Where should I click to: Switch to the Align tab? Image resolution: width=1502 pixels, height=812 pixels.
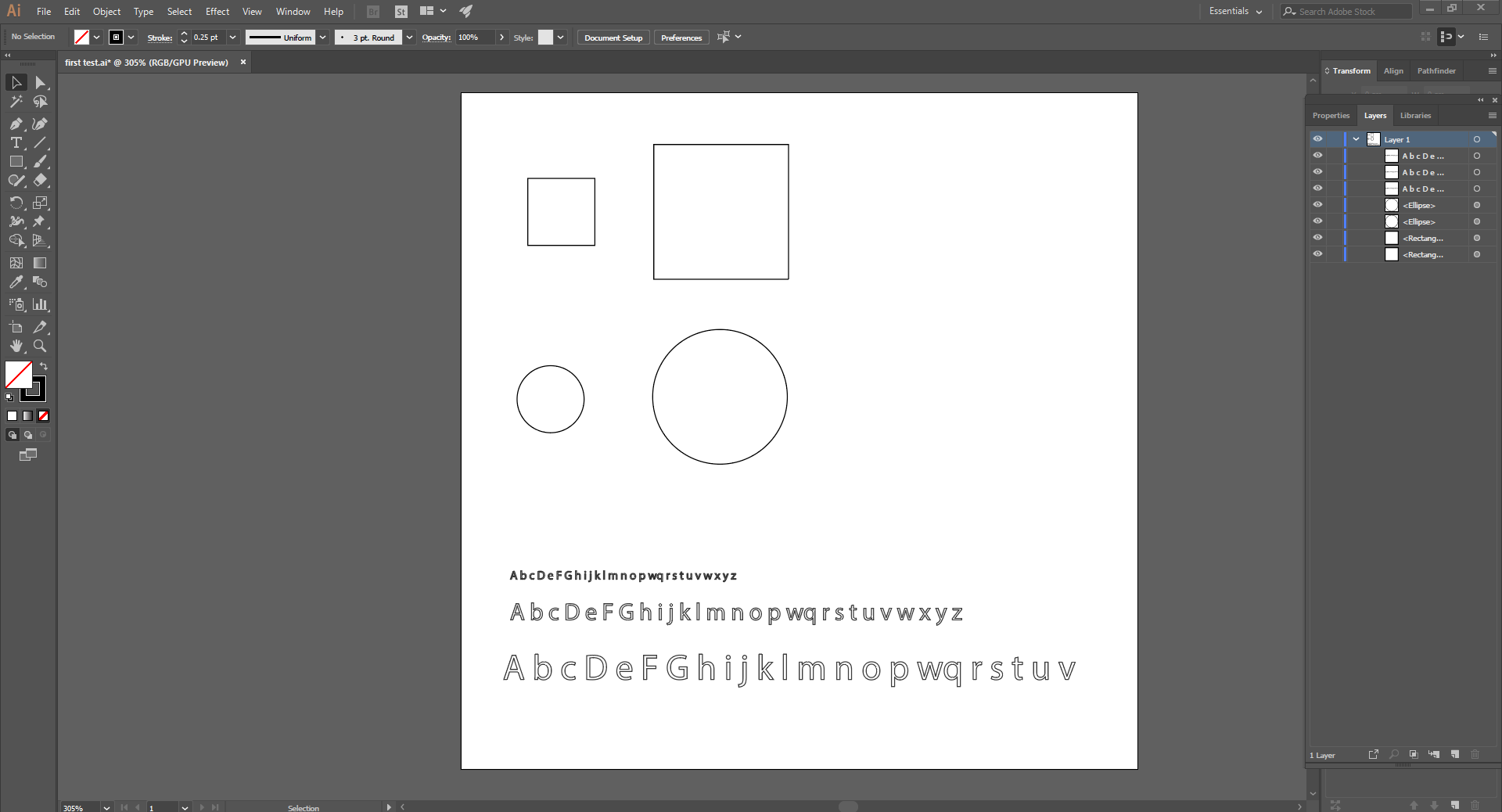click(x=1393, y=71)
